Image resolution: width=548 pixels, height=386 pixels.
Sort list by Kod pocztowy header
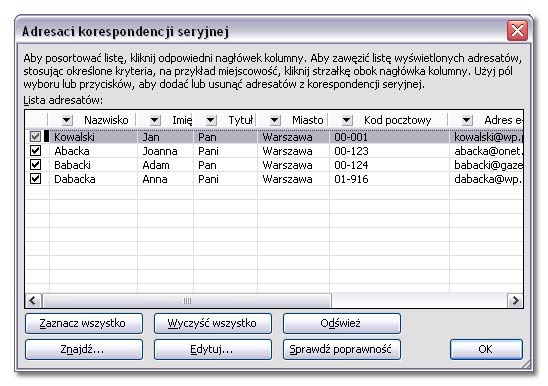(x=398, y=120)
